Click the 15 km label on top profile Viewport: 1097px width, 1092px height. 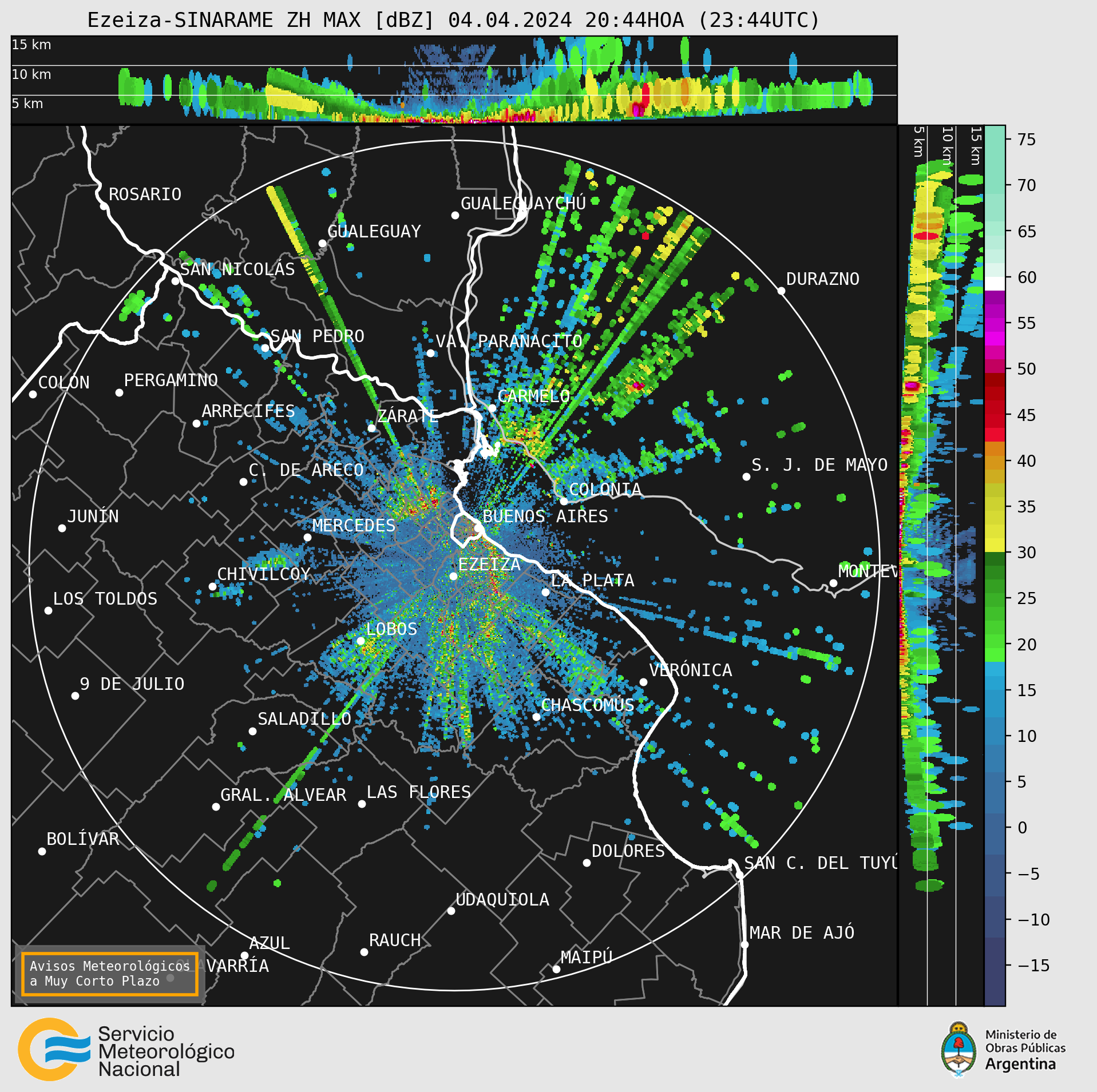[x=31, y=45]
